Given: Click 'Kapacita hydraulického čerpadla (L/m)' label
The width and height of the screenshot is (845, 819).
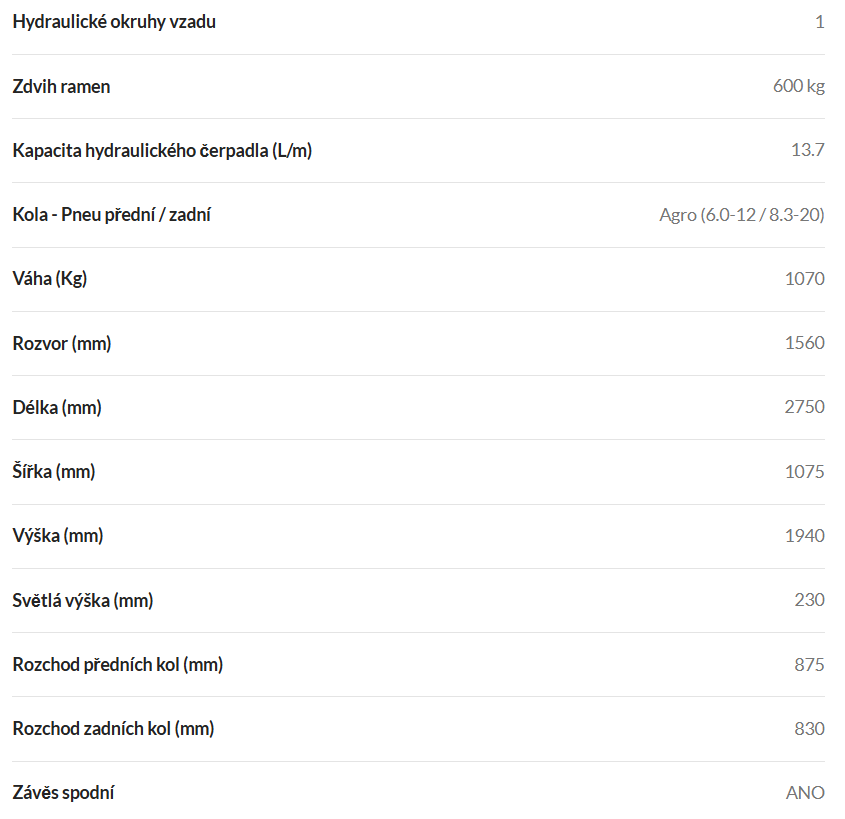Looking at the screenshot, I should point(162,150).
